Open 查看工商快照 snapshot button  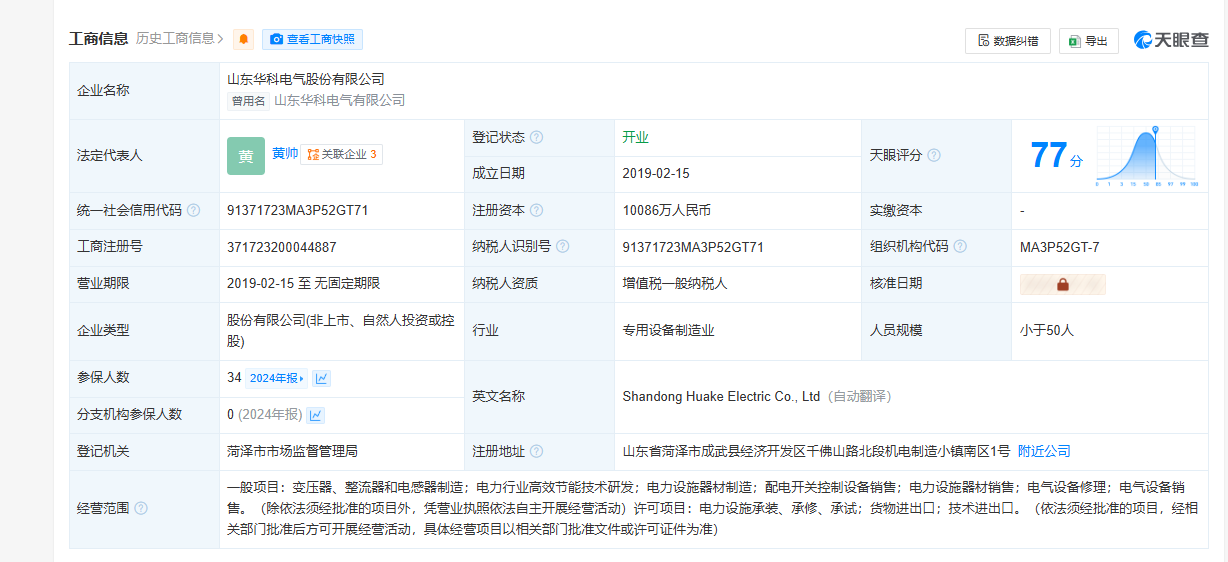312,39
